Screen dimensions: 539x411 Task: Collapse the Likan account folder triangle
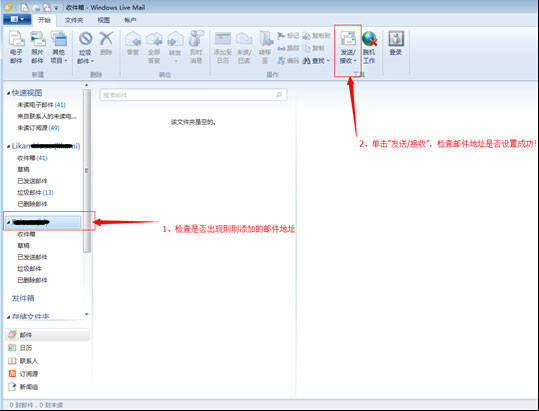pyautogui.click(x=9, y=146)
